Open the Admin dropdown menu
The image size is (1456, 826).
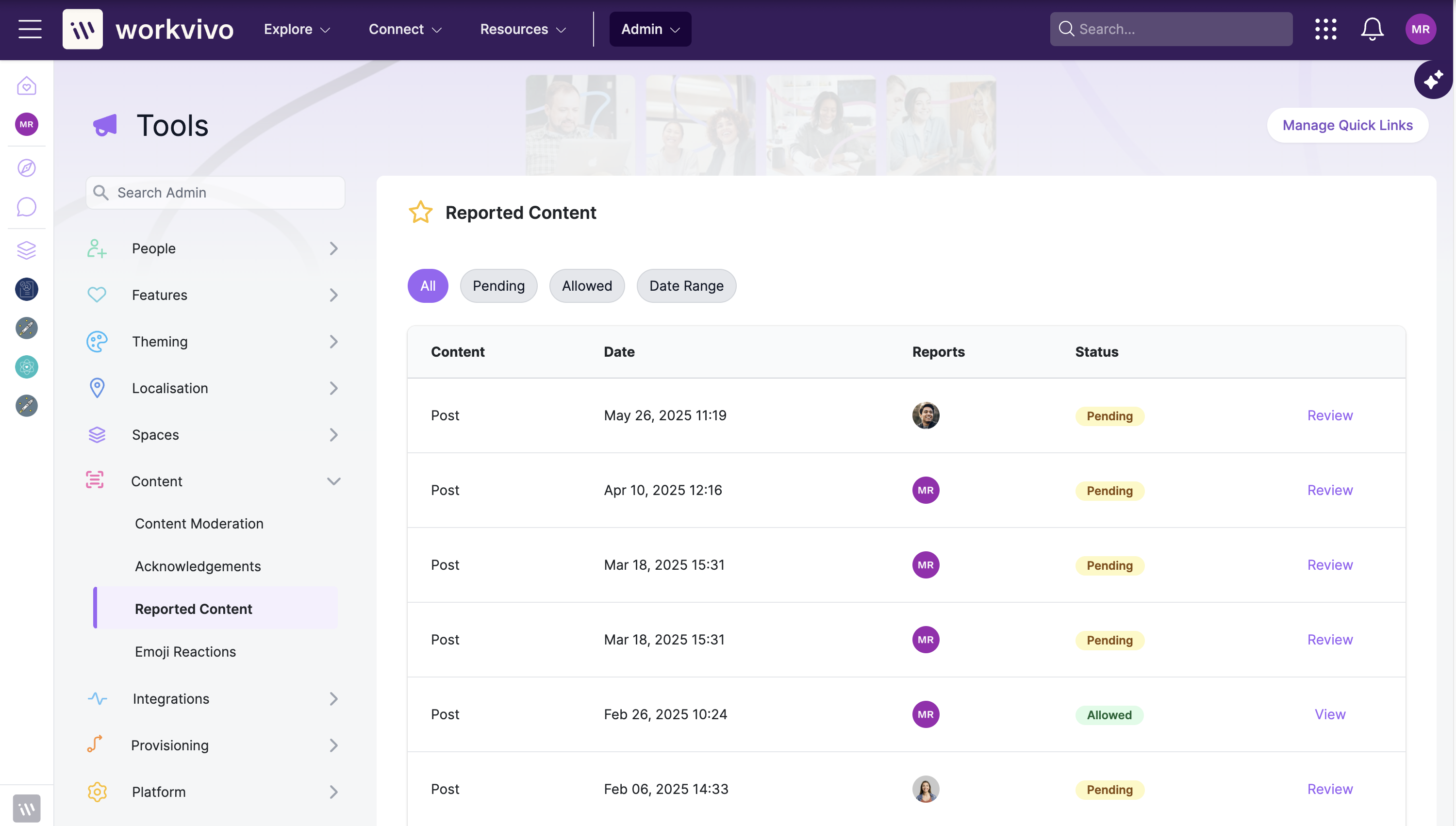(x=649, y=29)
